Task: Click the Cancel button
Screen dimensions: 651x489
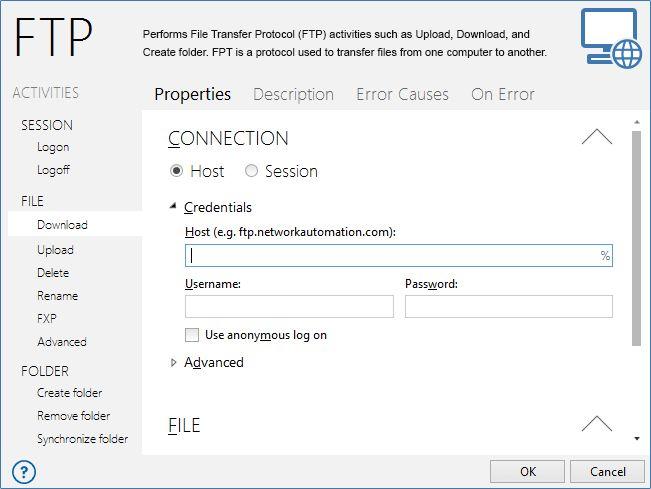Action: click(607, 472)
